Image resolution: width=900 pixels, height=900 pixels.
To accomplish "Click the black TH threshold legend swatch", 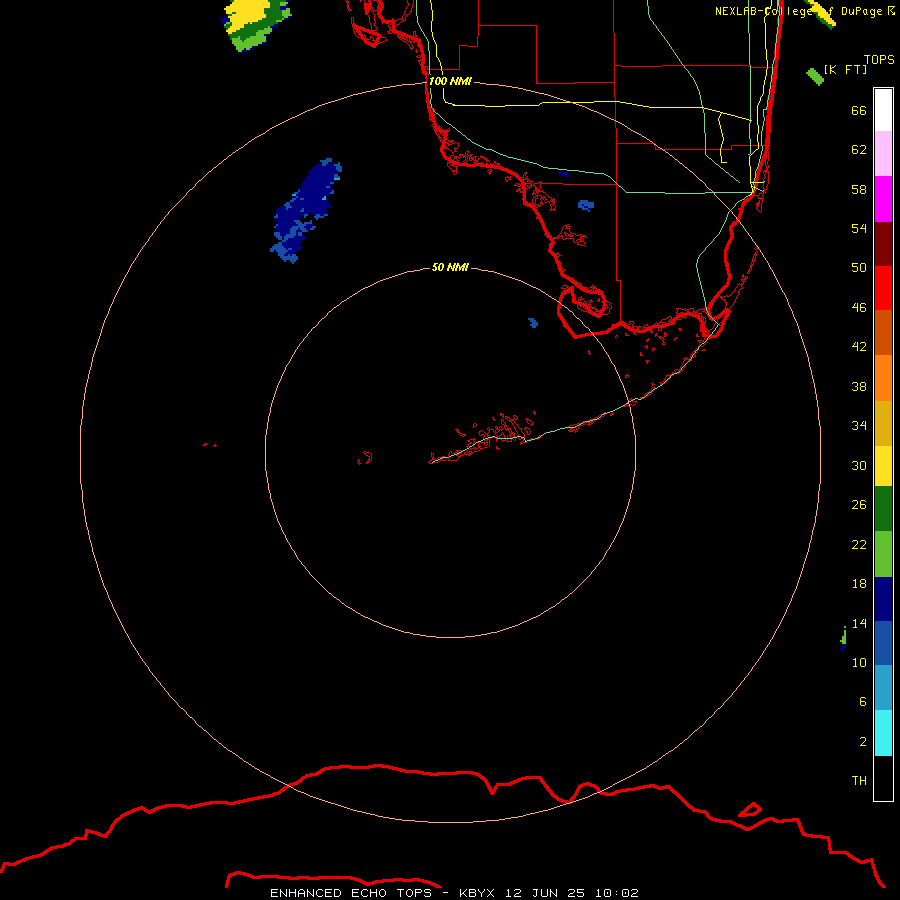I will tap(883, 778).
